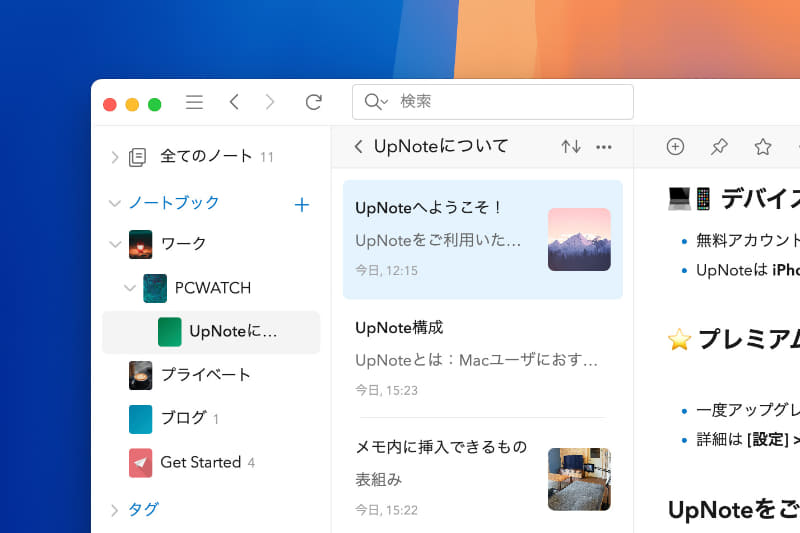Viewport: 800px width, 533px height.
Task: Open the Get Started notebook
Action: pyautogui.click(x=201, y=463)
